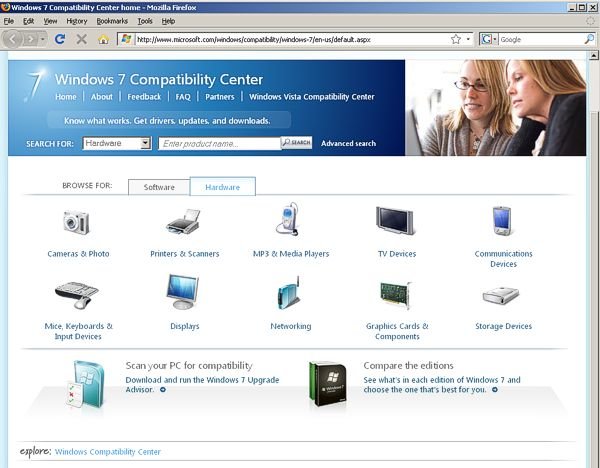Screen dimensions: 600x468
Task: Go to Firefox Home page icon
Action: 103,39
